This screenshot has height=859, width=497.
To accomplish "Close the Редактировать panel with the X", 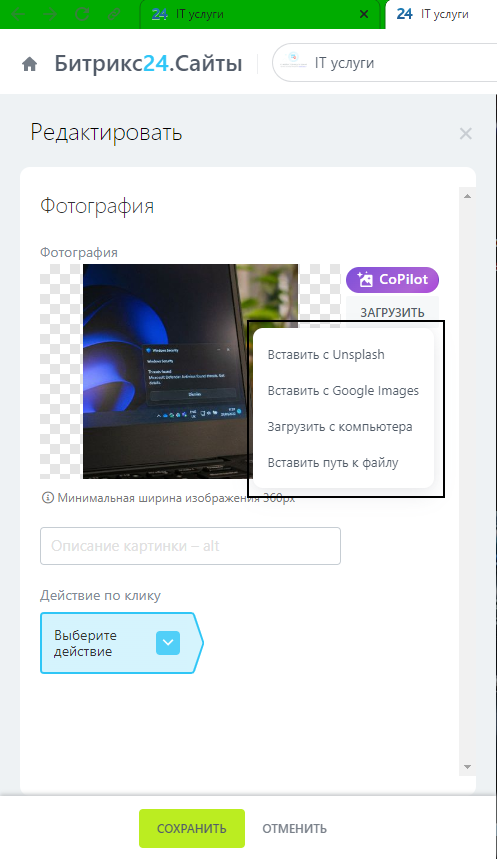I will tap(465, 133).
